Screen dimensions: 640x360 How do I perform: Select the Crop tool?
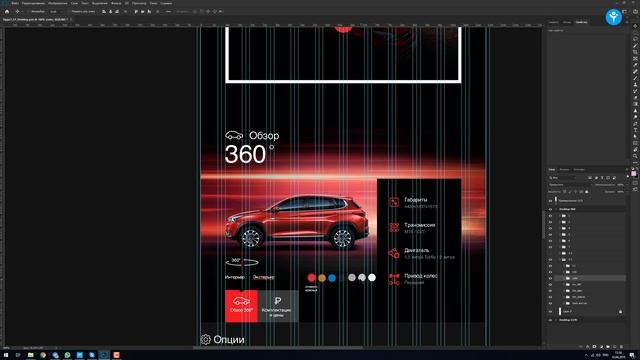(x=635, y=52)
